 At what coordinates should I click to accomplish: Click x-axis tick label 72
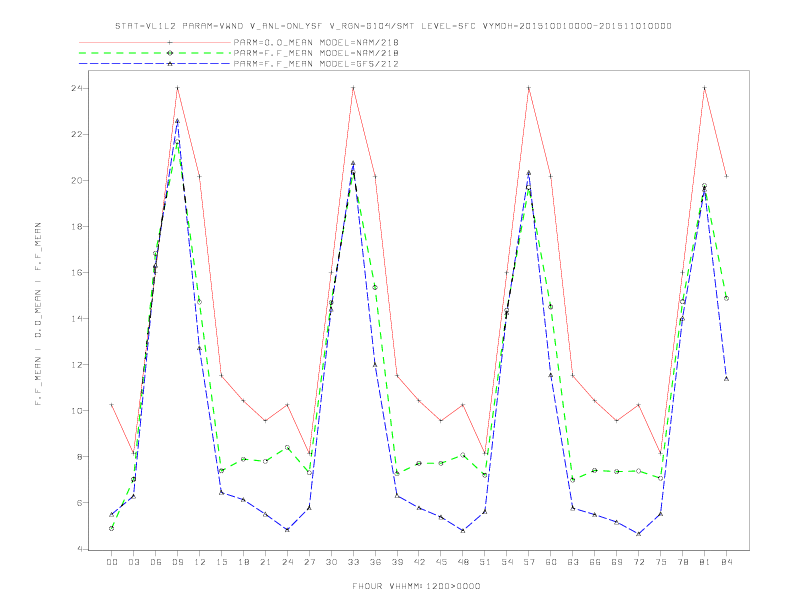point(638,562)
